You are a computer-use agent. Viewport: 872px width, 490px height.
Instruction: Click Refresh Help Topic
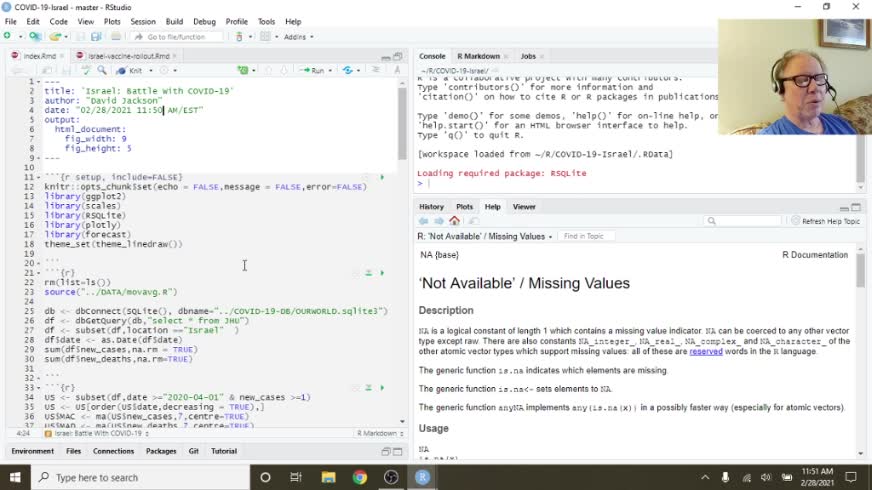point(826,221)
